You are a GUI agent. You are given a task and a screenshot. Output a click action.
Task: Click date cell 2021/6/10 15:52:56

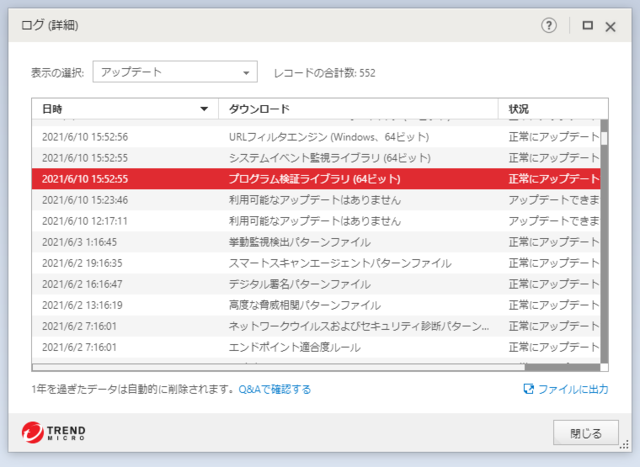[85, 137]
